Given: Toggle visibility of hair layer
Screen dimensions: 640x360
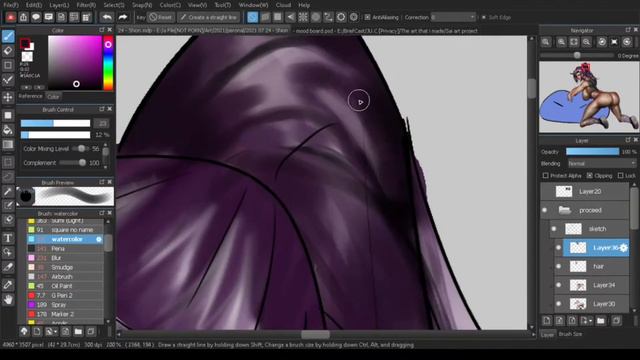Looking at the screenshot, I should 559,267.
